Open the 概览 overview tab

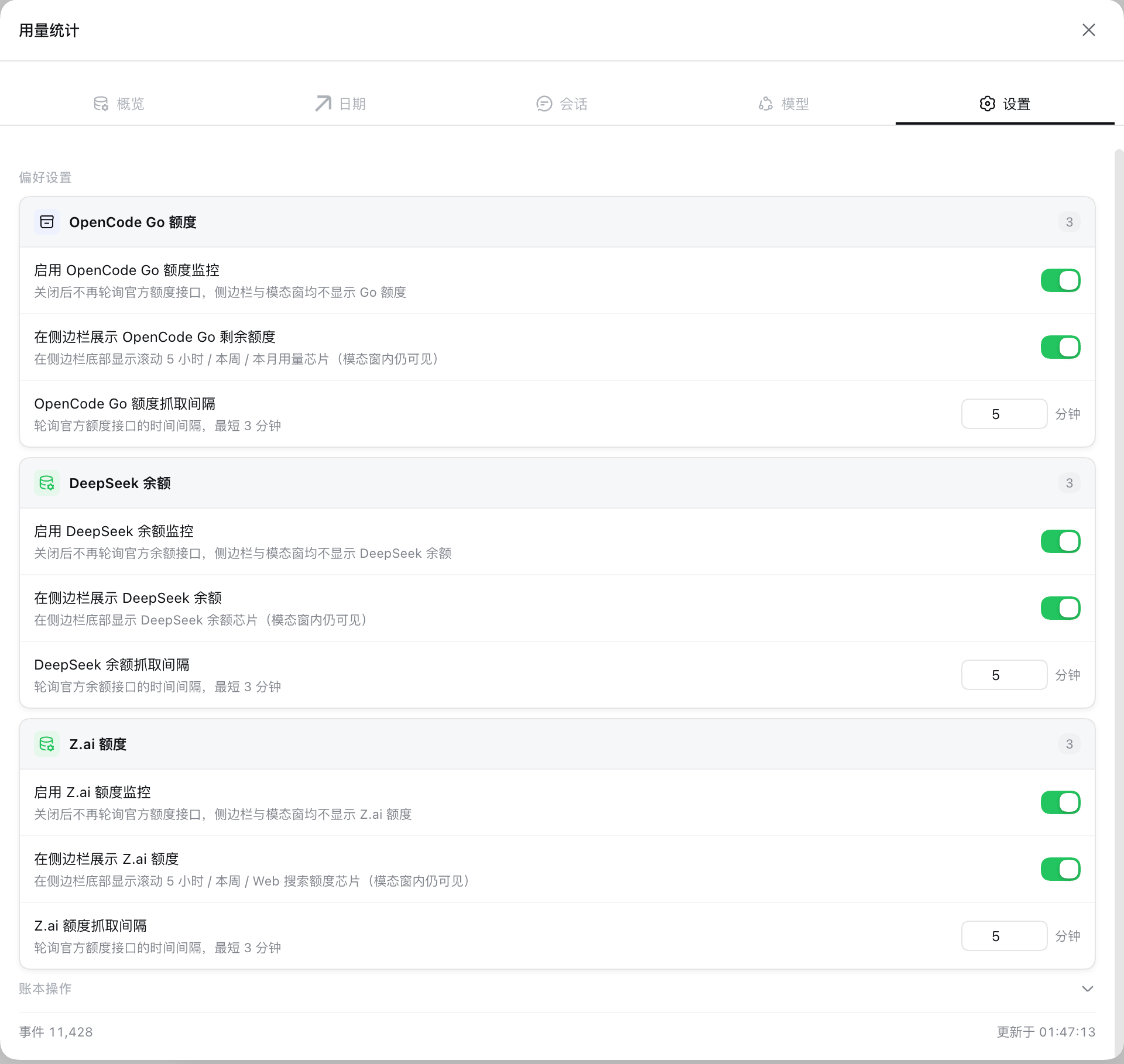coord(119,104)
